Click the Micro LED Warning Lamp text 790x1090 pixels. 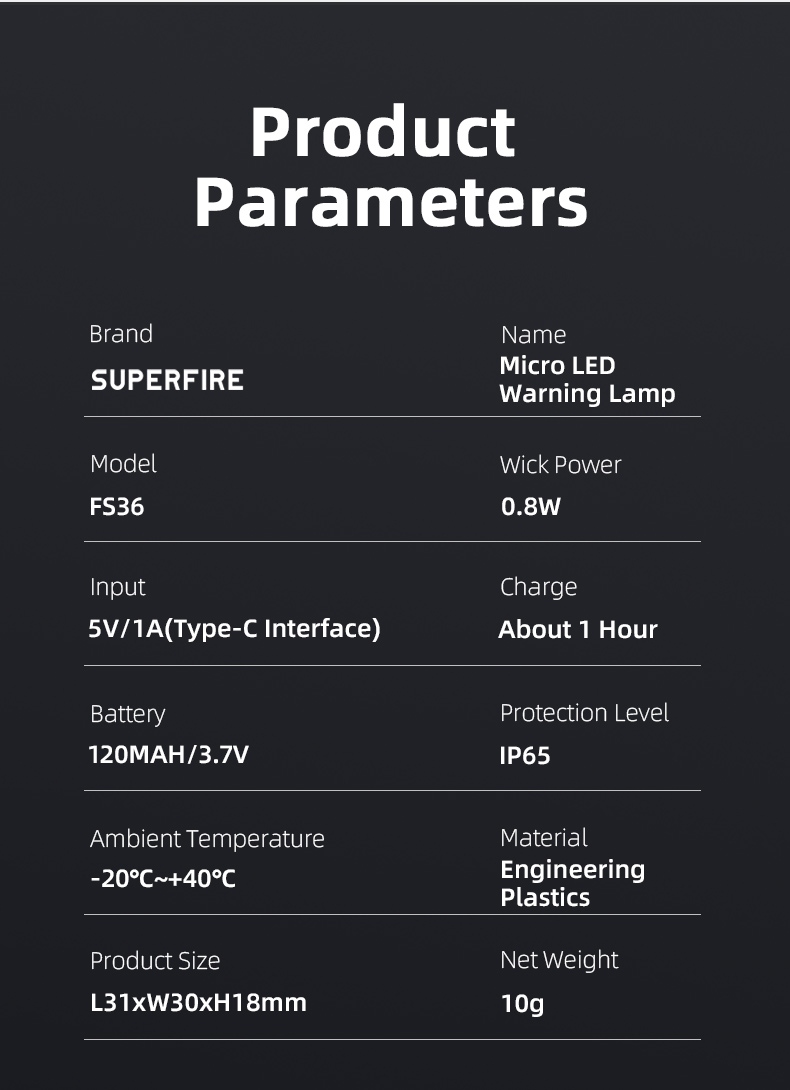point(587,380)
